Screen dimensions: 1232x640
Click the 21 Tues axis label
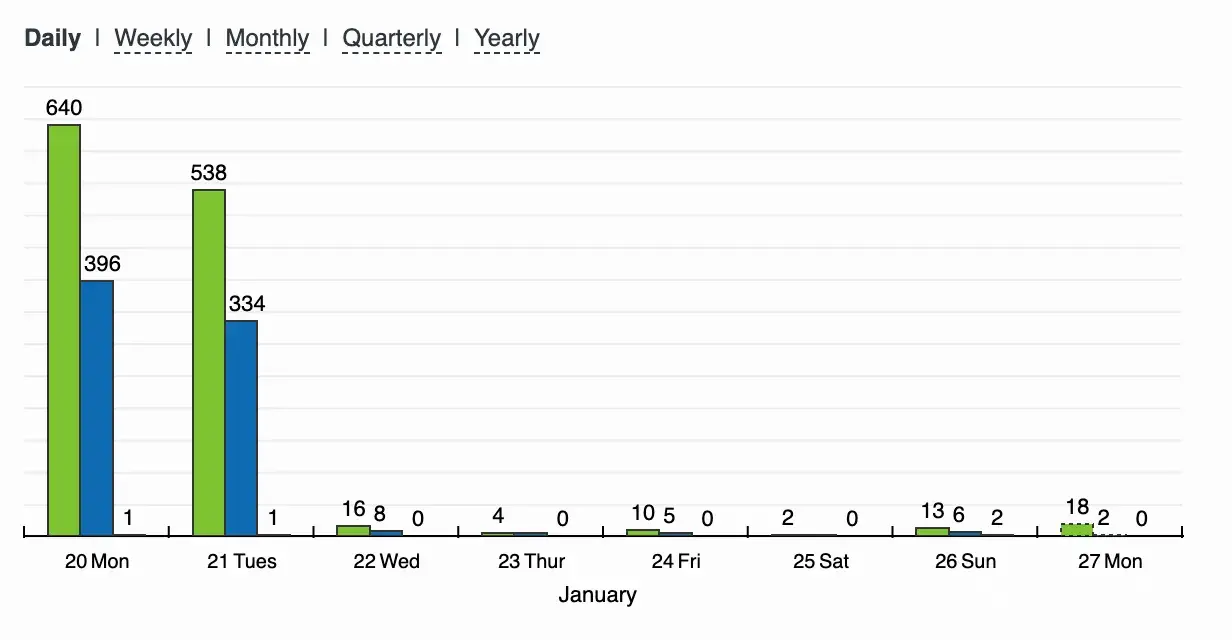point(242,561)
